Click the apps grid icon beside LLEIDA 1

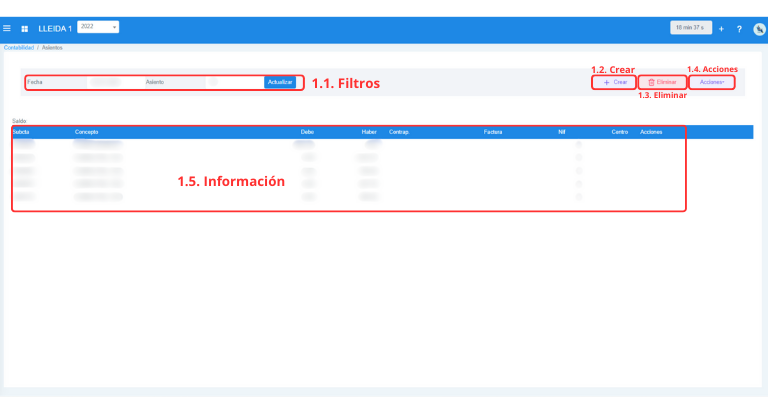click(25, 28)
